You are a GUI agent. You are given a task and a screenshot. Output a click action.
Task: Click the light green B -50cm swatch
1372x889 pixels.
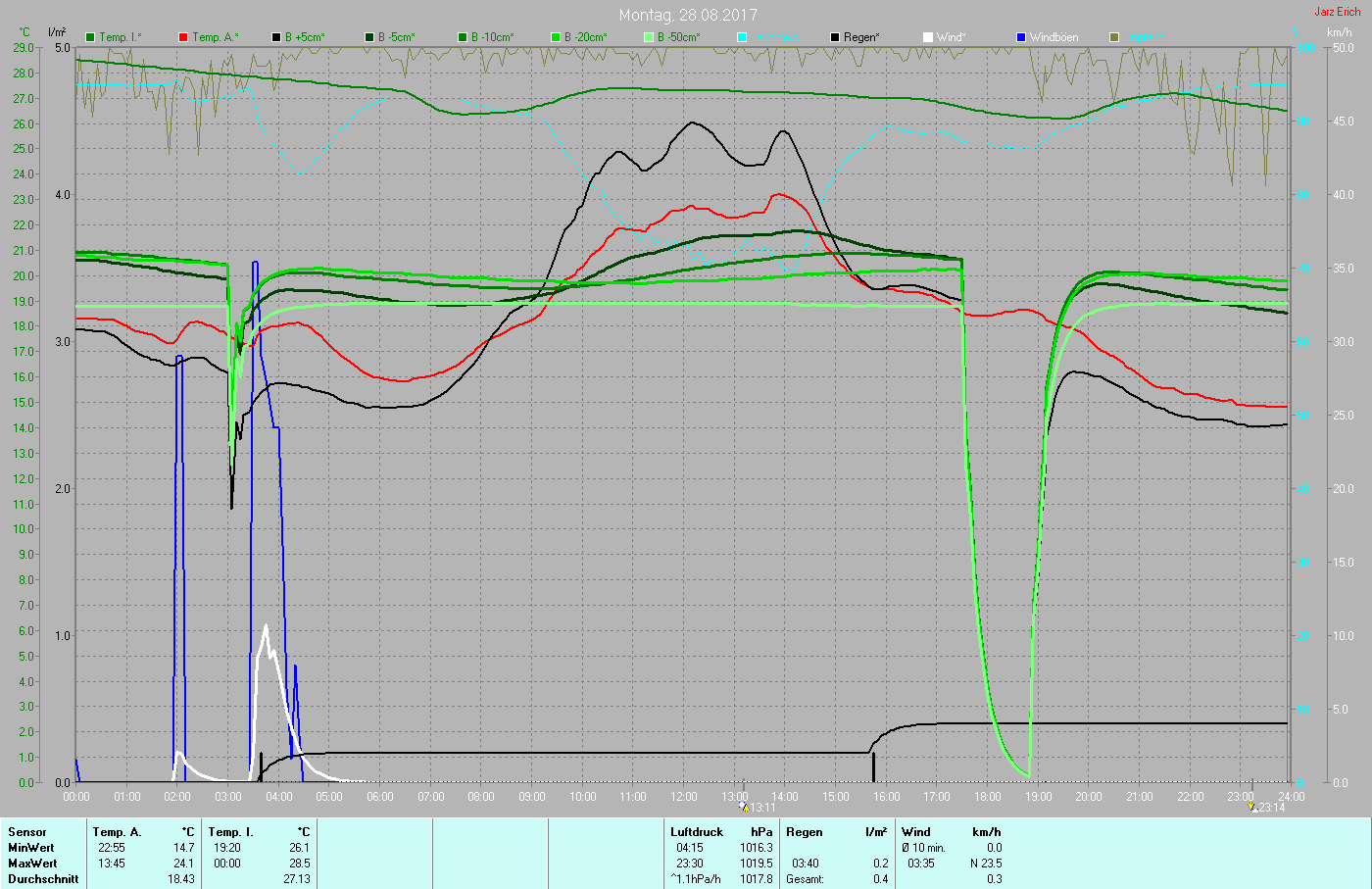tap(649, 37)
